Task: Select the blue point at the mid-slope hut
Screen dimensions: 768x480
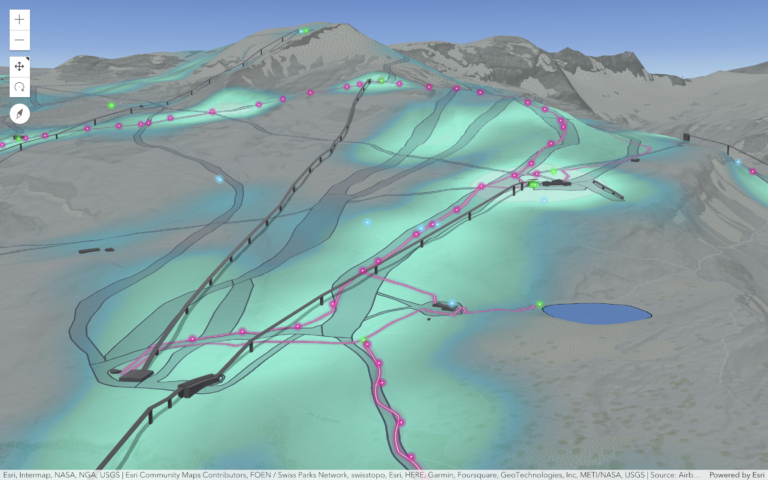Action: 452,302
